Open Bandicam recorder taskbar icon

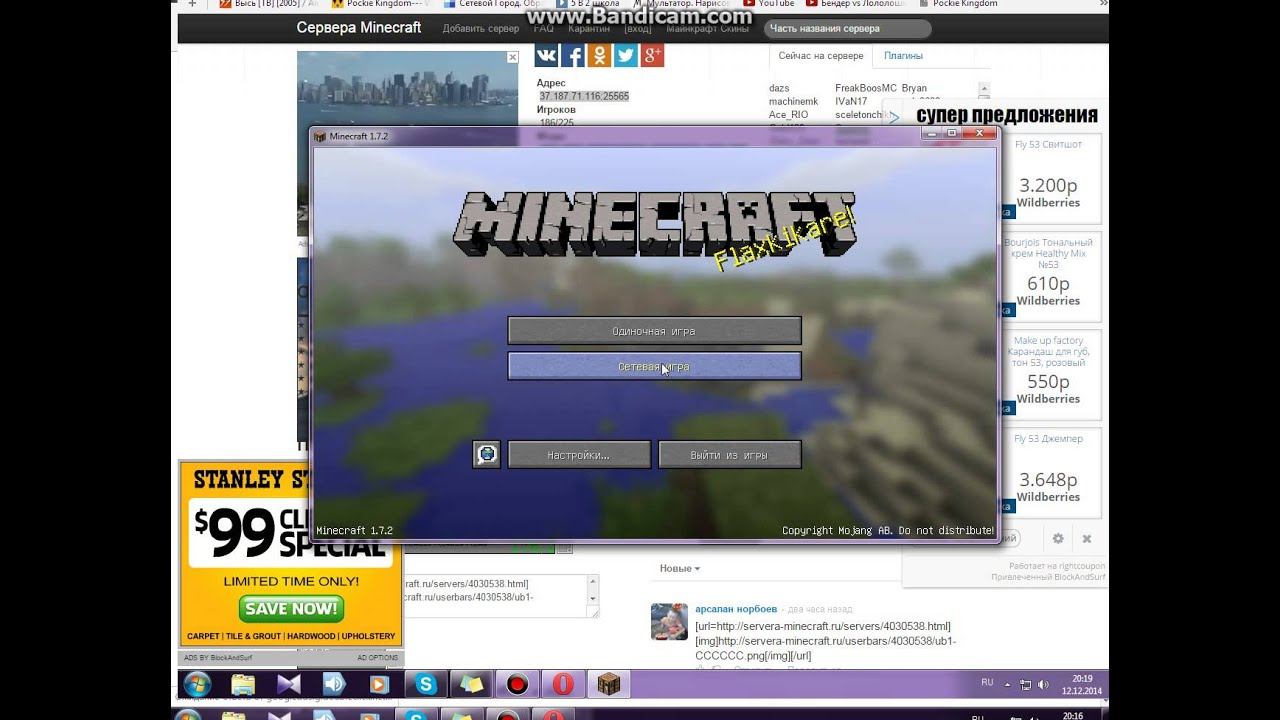[x=517, y=684]
